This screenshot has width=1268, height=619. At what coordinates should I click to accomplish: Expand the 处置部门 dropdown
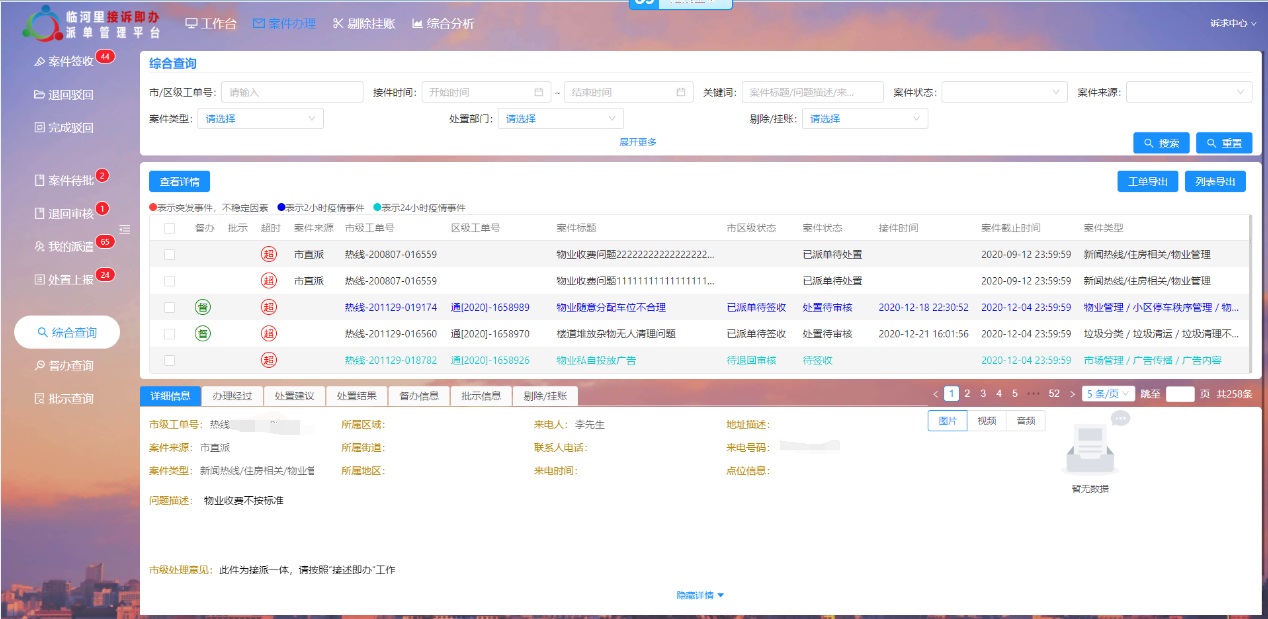(560, 119)
